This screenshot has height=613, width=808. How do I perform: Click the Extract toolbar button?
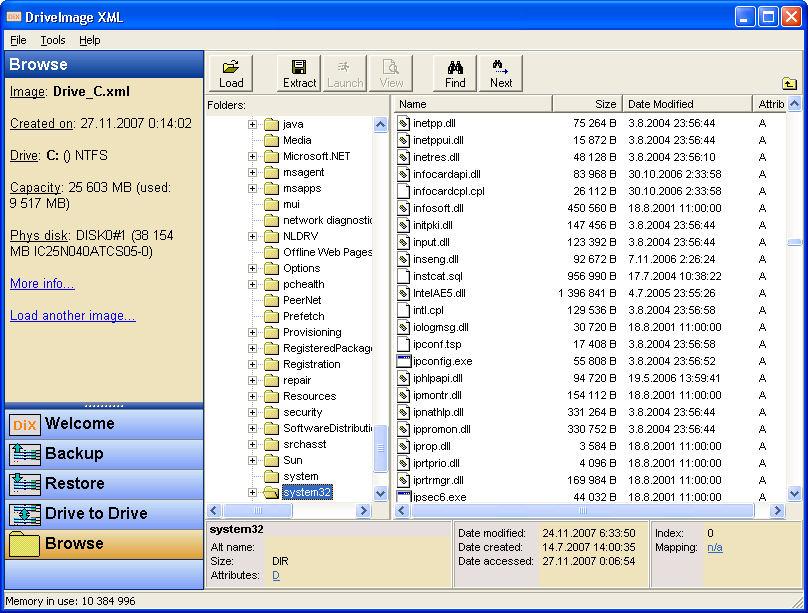click(299, 74)
